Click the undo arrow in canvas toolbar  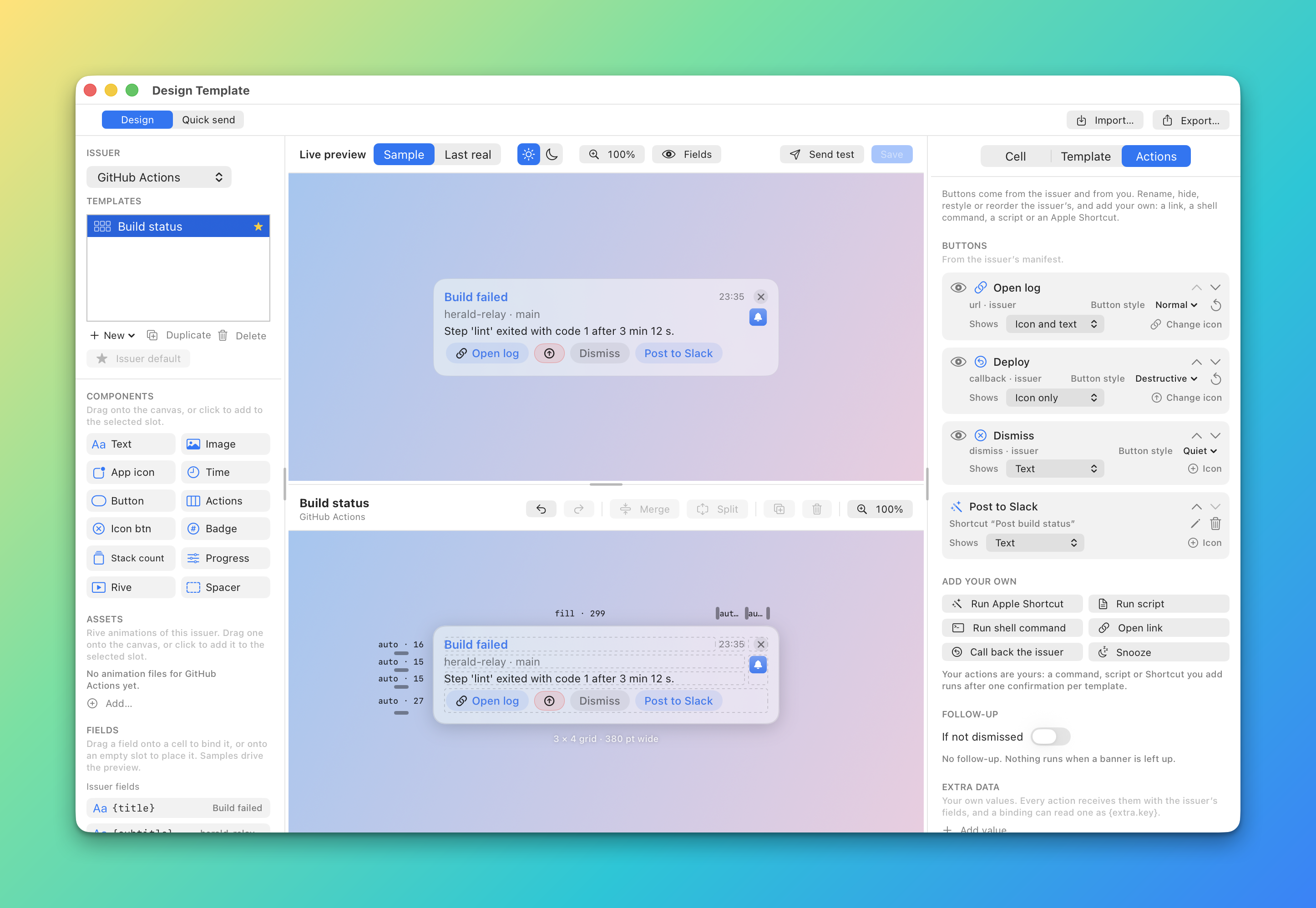(x=541, y=509)
